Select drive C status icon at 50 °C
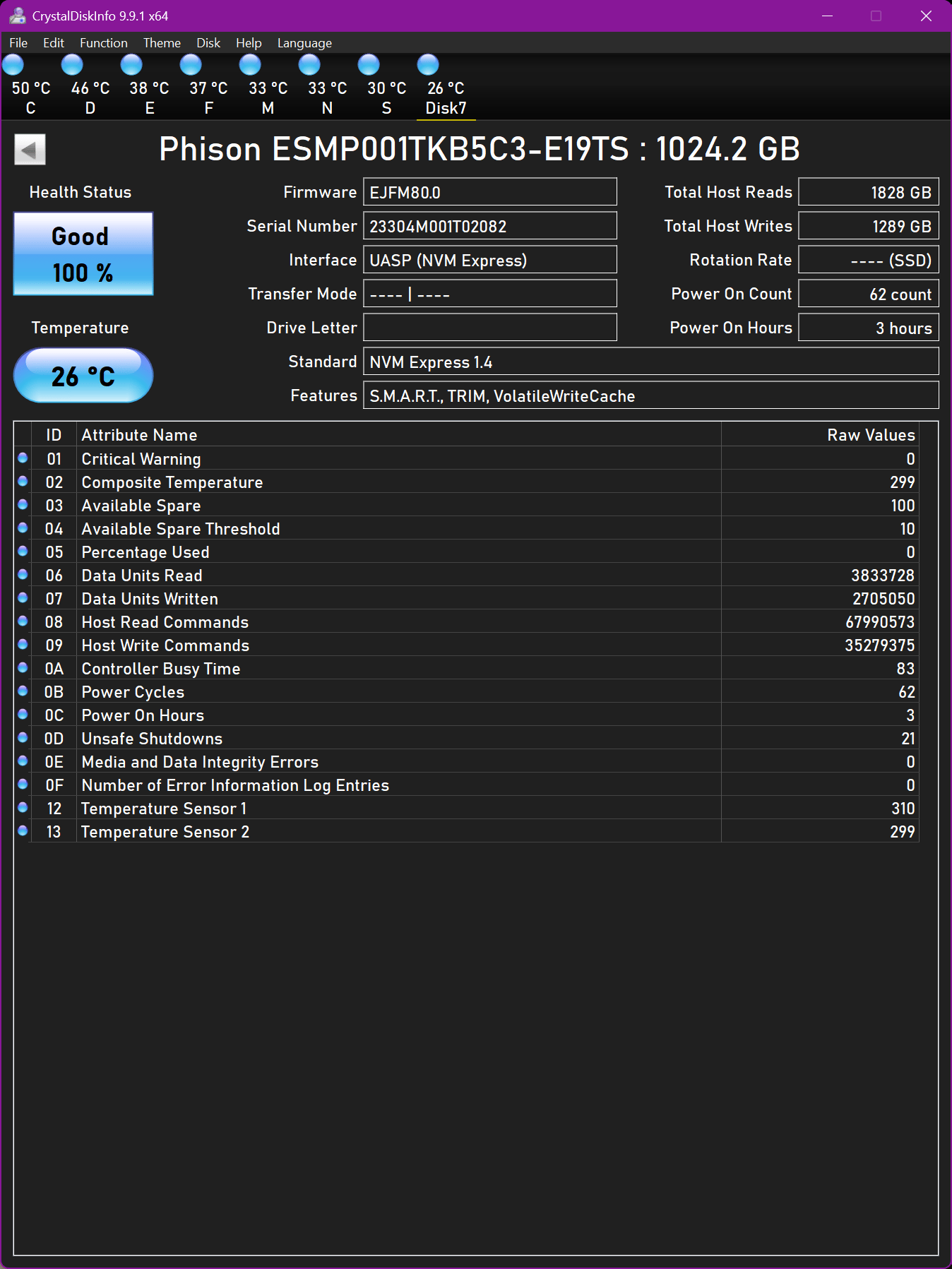The height and width of the screenshot is (1269, 952). [13, 65]
